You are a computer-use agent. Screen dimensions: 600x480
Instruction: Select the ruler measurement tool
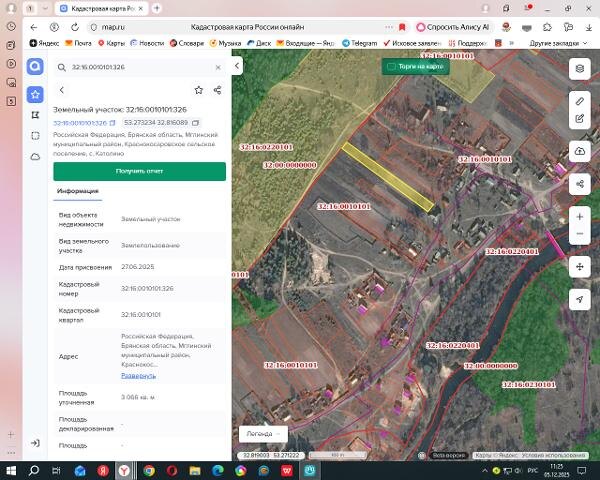[579, 101]
